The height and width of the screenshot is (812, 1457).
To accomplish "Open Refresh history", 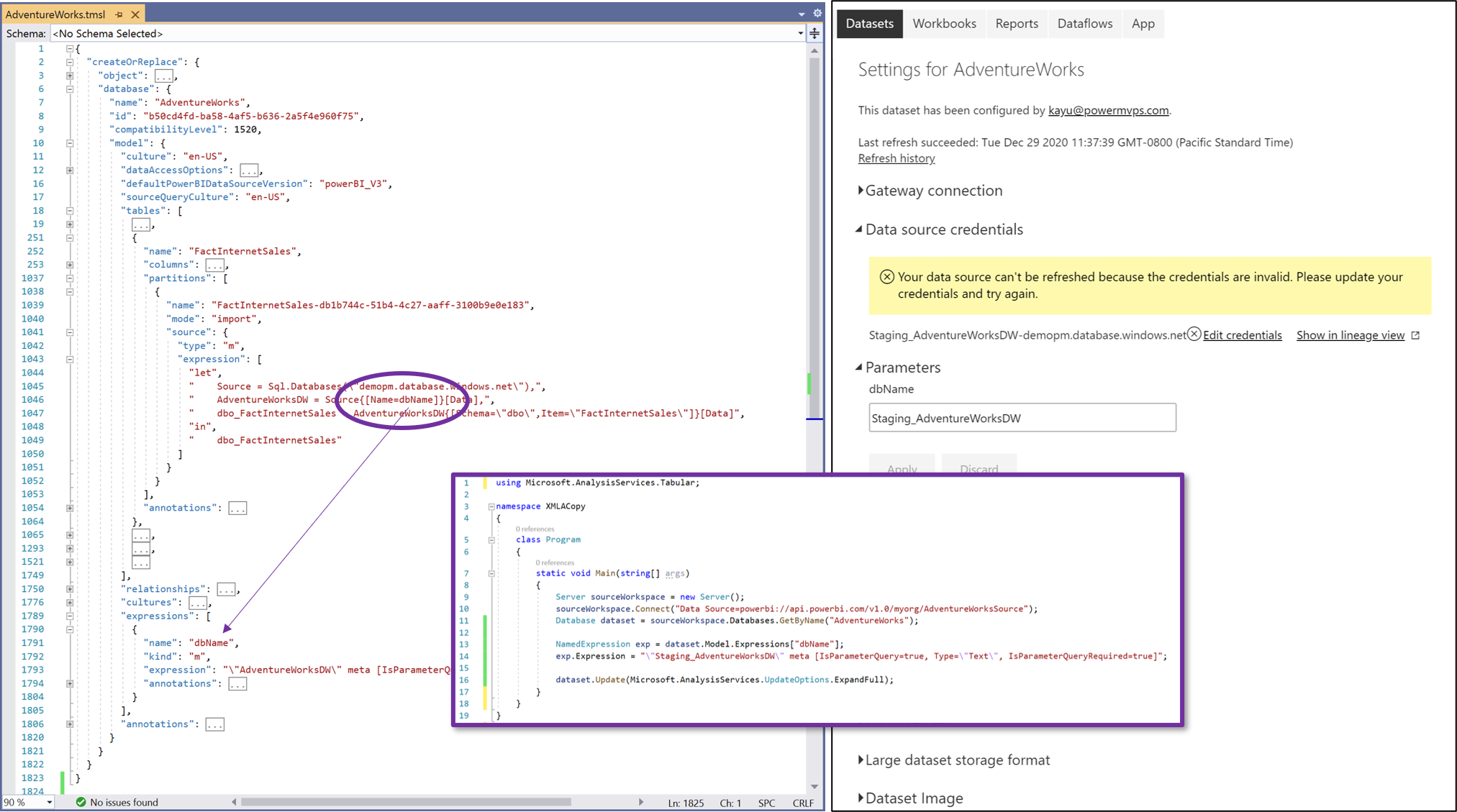I will (896, 158).
